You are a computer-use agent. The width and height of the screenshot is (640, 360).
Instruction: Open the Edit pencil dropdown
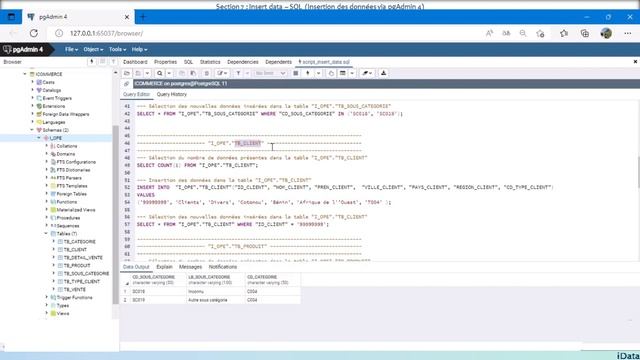[222, 73]
